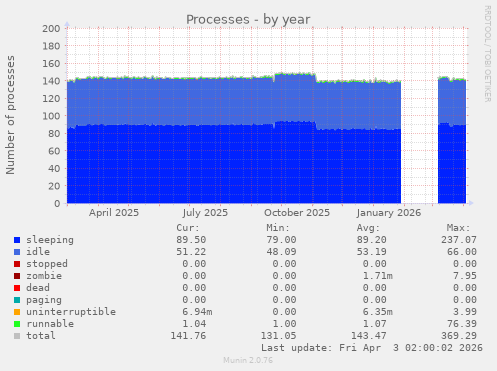497x371 pixels.
Task: Click runnable current value 1.04
Action: [x=194, y=324]
